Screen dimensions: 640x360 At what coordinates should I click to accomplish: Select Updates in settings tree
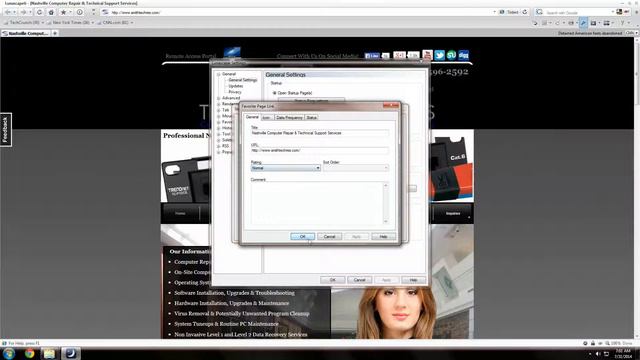point(236,86)
